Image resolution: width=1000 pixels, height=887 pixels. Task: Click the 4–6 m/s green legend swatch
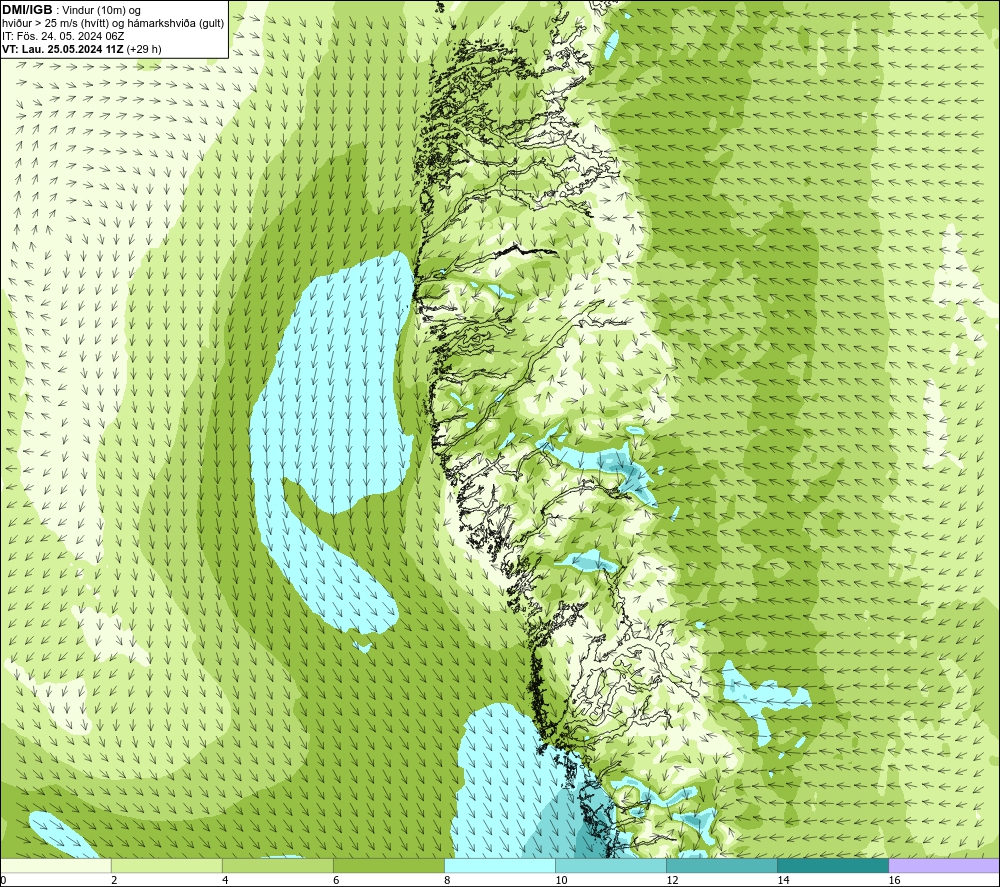coord(277,865)
